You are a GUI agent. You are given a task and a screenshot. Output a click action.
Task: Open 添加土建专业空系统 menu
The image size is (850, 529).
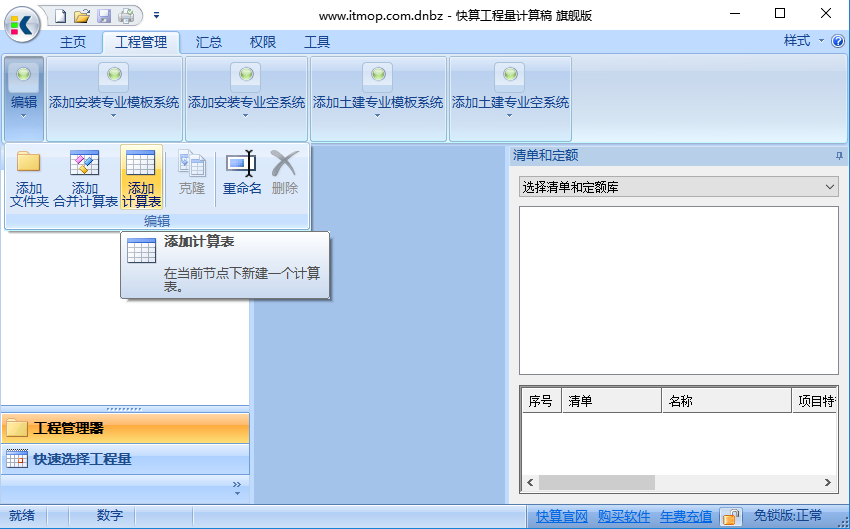pyautogui.click(x=510, y=99)
